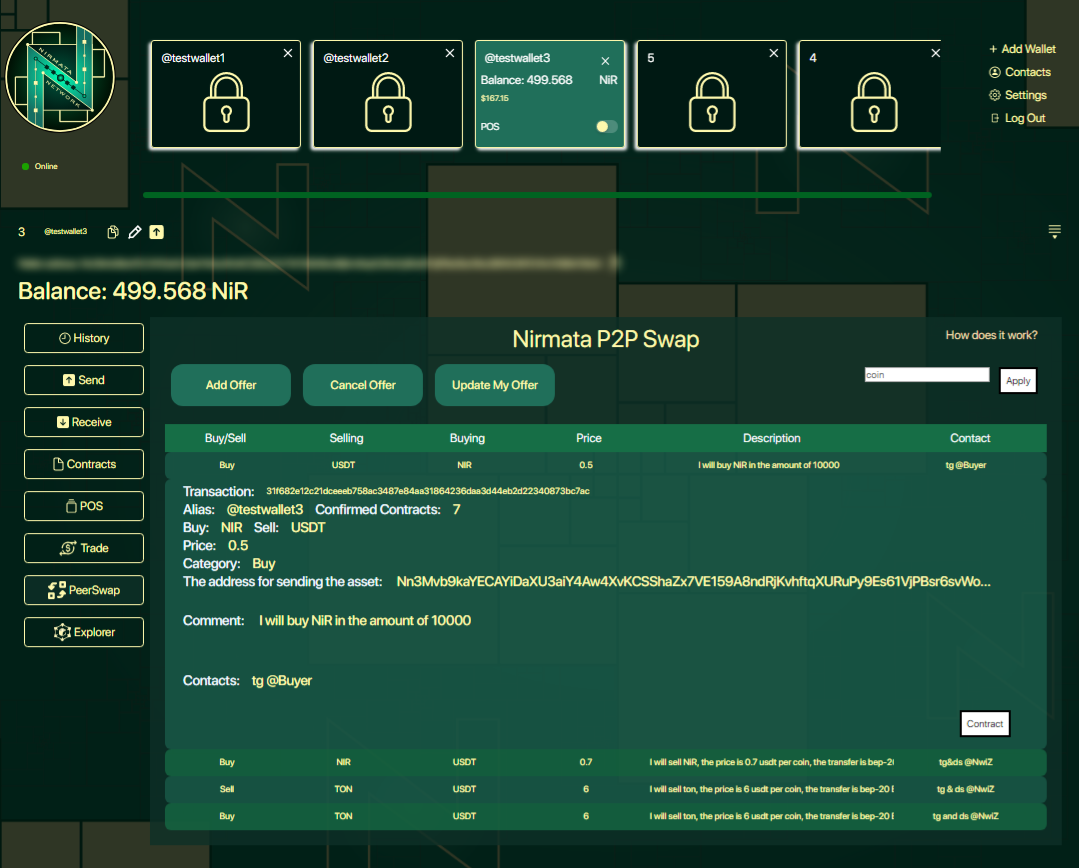Click Add Wallet
This screenshot has height=868, width=1079.
coord(1022,49)
